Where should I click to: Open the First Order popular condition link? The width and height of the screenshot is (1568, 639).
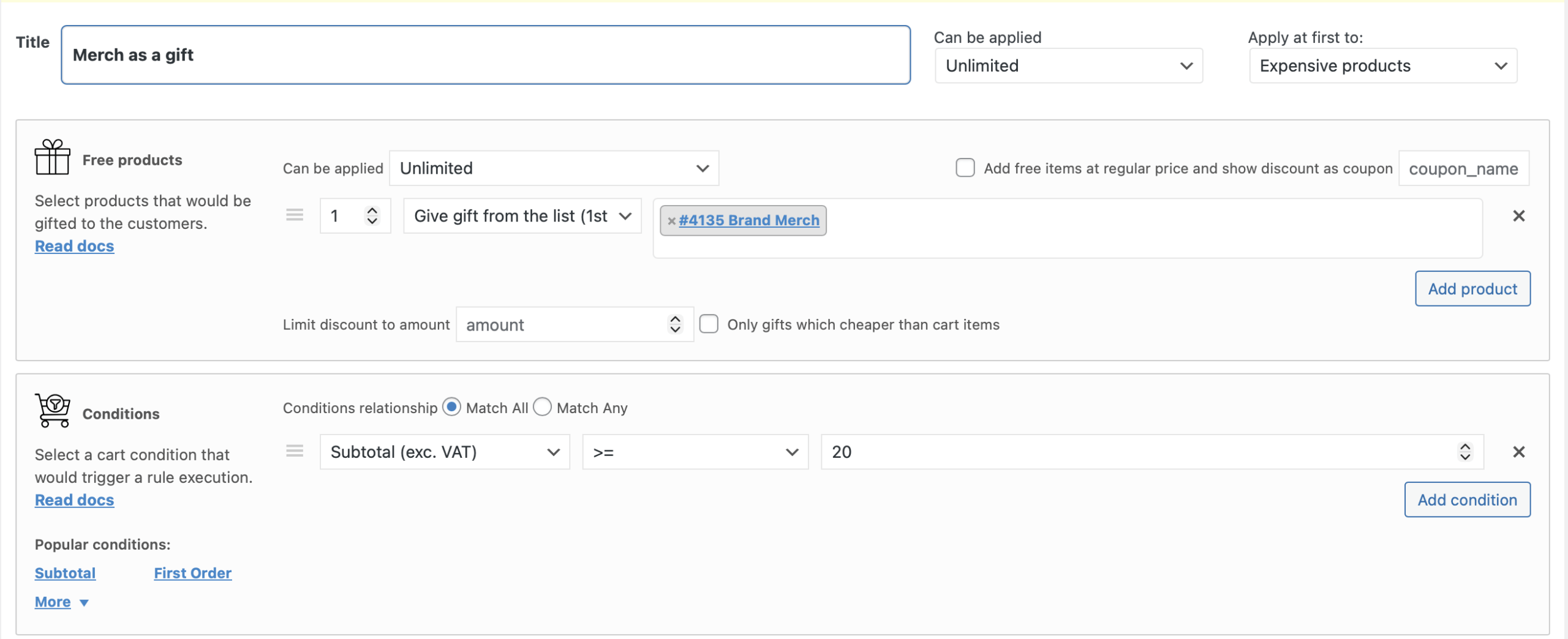[x=192, y=574]
